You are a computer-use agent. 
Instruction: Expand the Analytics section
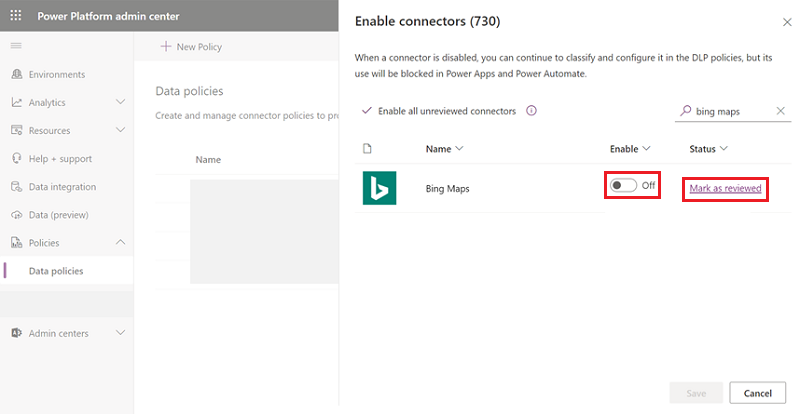coord(120,102)
